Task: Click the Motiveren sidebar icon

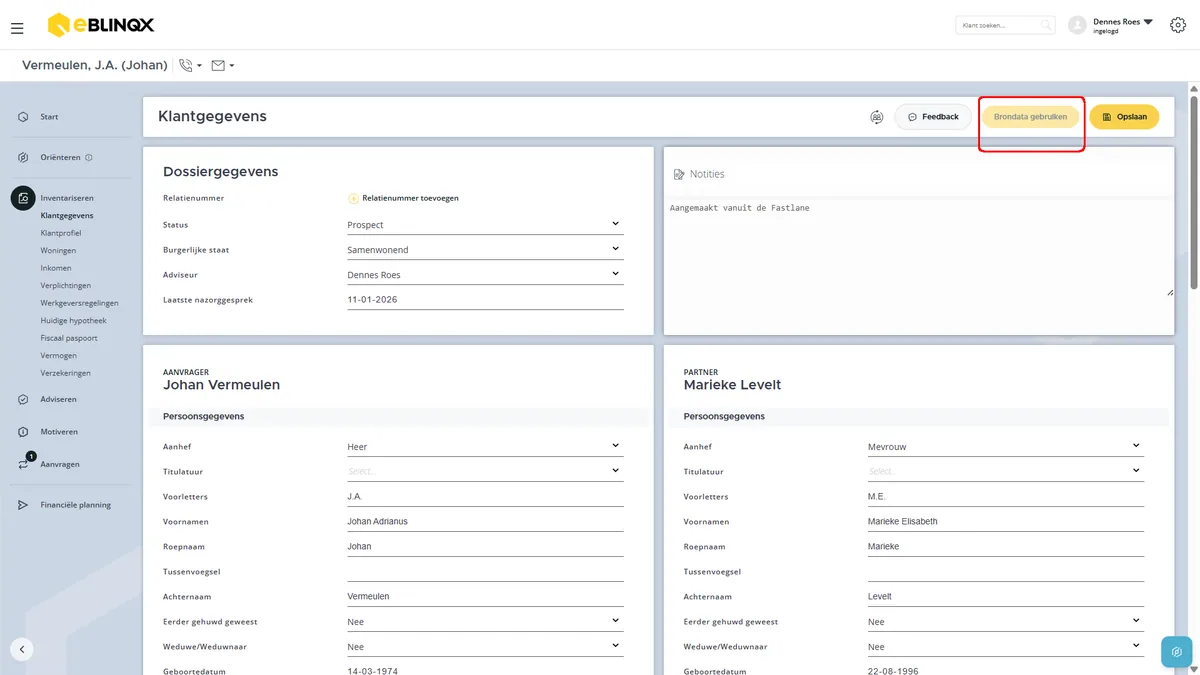Action: tap(22, 432)
